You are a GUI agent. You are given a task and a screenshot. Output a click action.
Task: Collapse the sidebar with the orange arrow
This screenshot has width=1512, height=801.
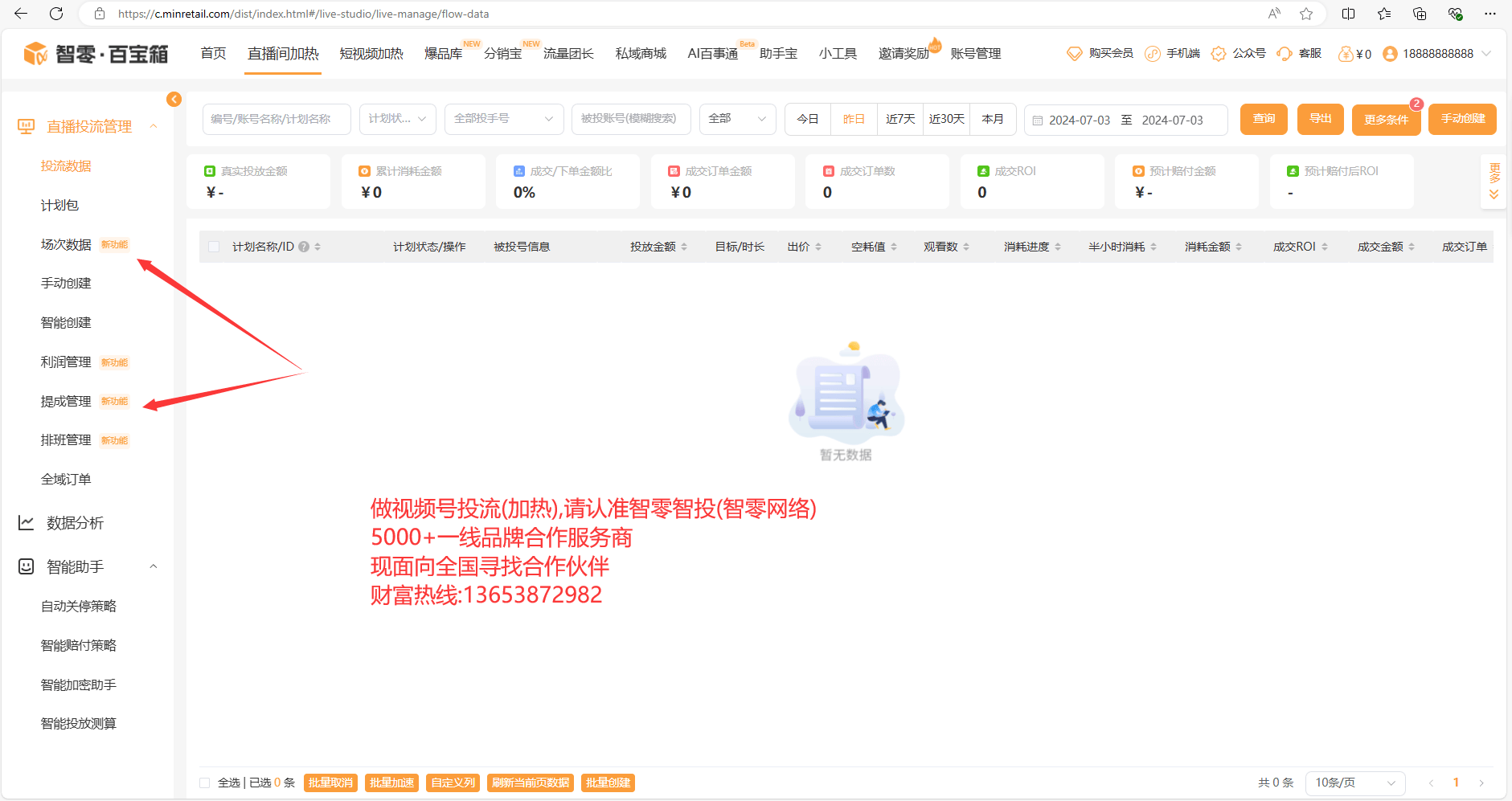(174, 99)
